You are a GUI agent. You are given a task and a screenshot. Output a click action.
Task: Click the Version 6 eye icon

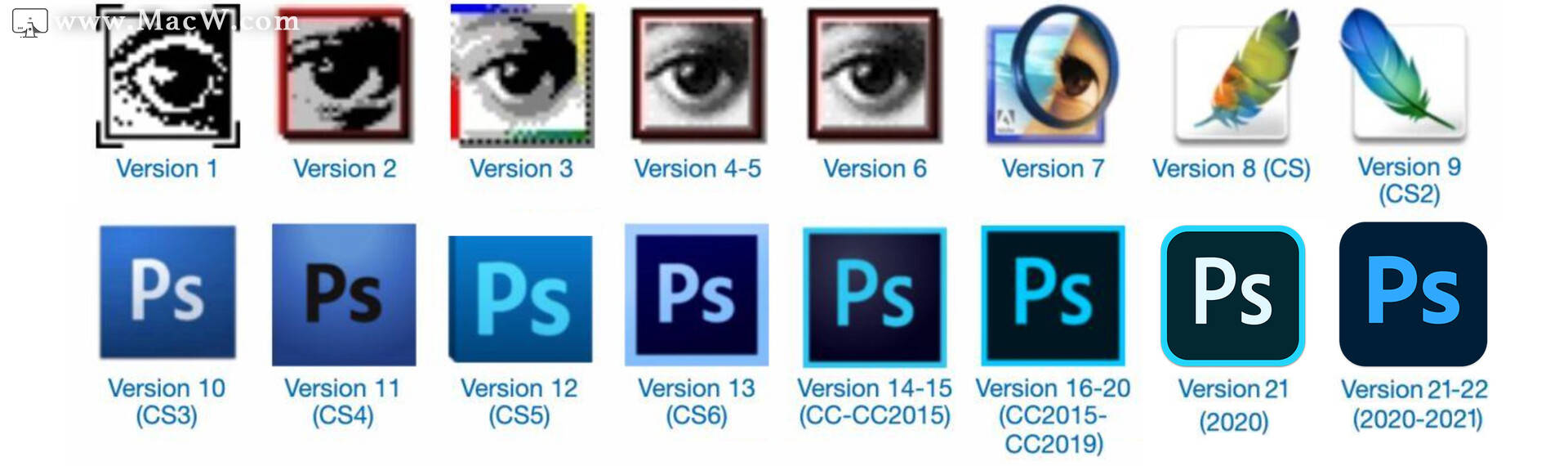click(x=874, y=74)
